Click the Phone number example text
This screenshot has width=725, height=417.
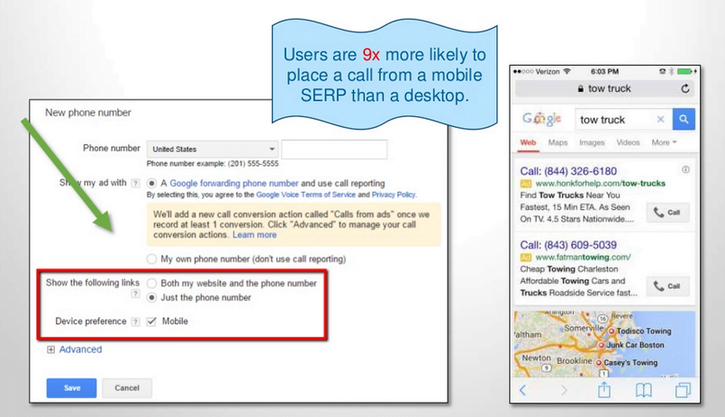pos(213,164)
